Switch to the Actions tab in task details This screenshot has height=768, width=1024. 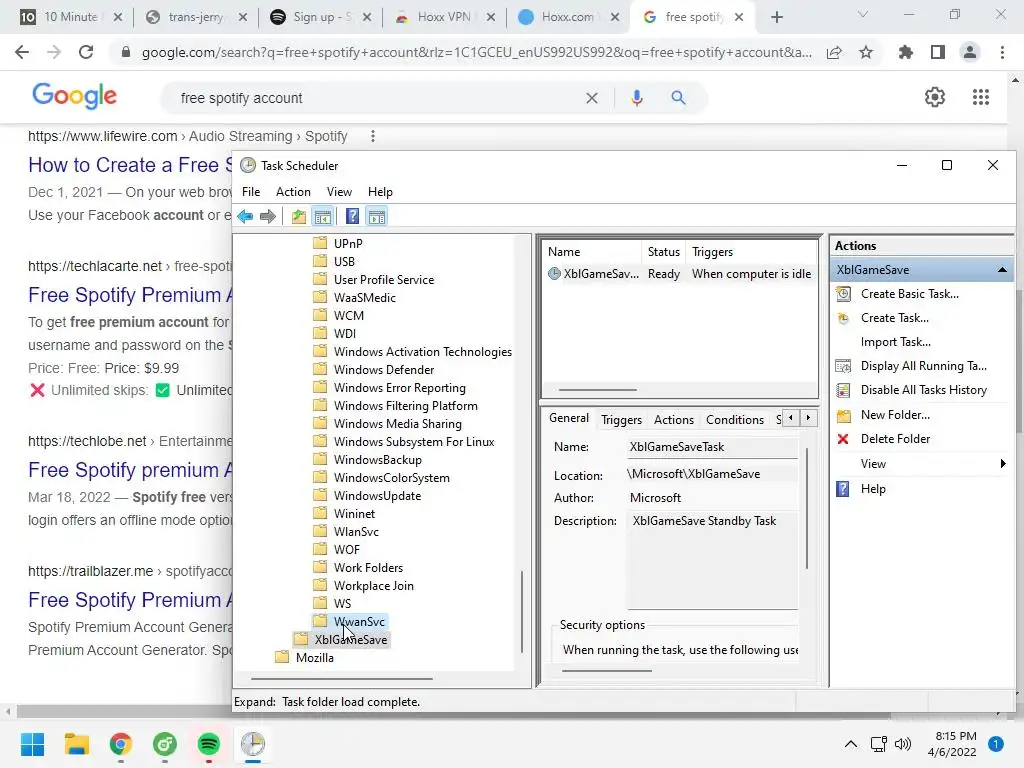[674, 420]
